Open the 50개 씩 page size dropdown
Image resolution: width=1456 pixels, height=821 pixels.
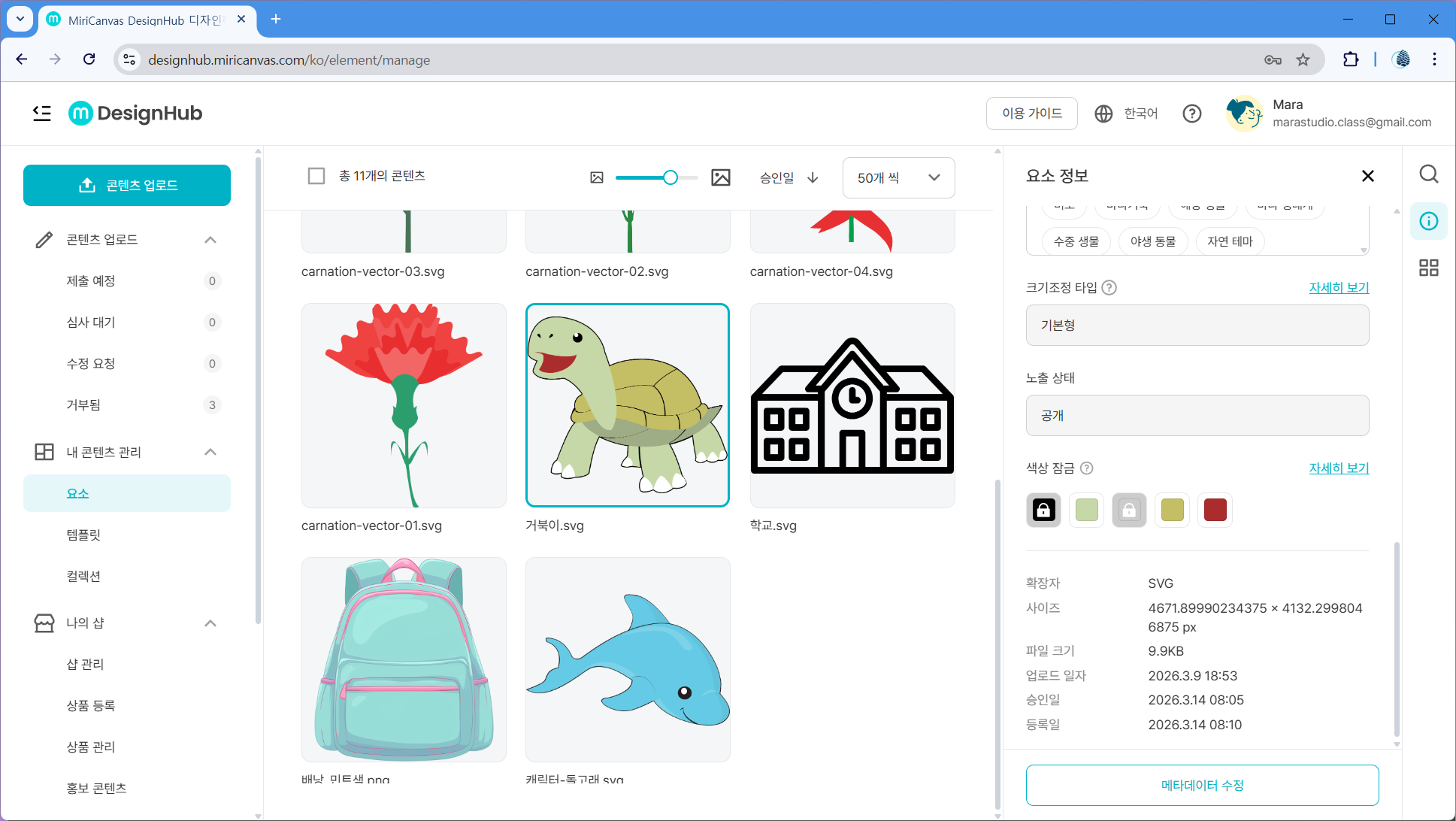point(898,177)
